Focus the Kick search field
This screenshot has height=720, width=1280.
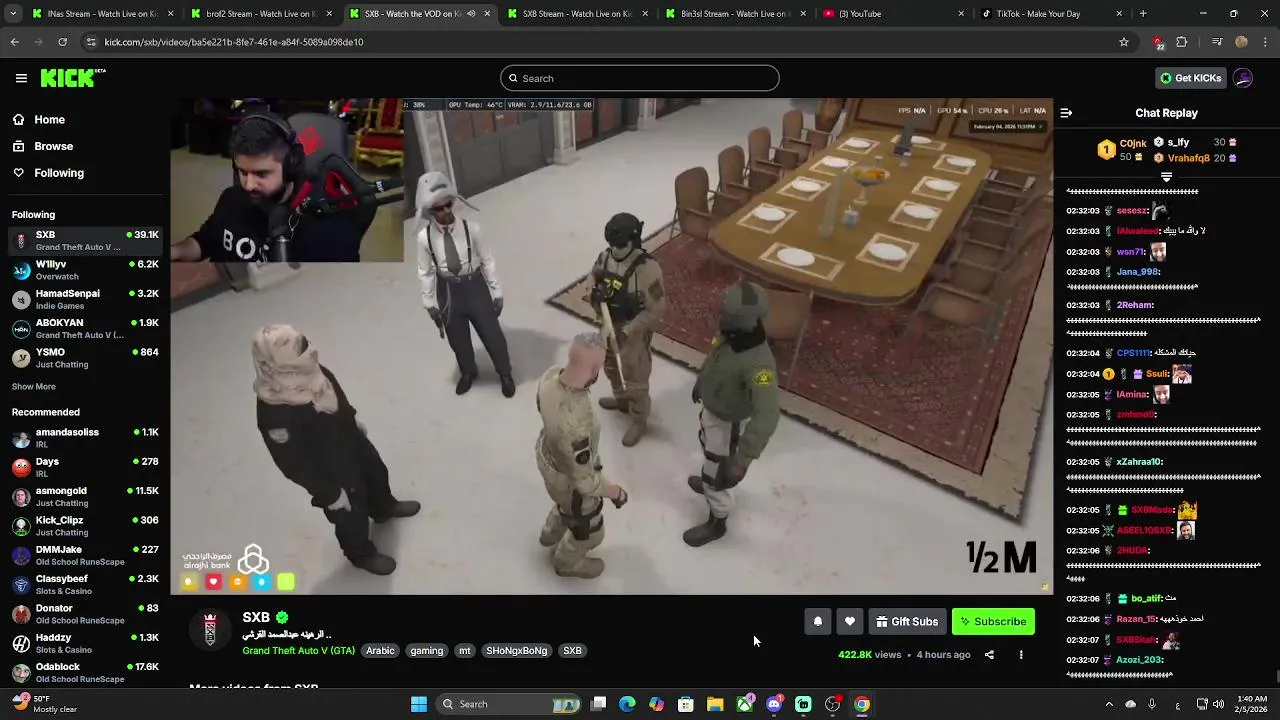640,78
